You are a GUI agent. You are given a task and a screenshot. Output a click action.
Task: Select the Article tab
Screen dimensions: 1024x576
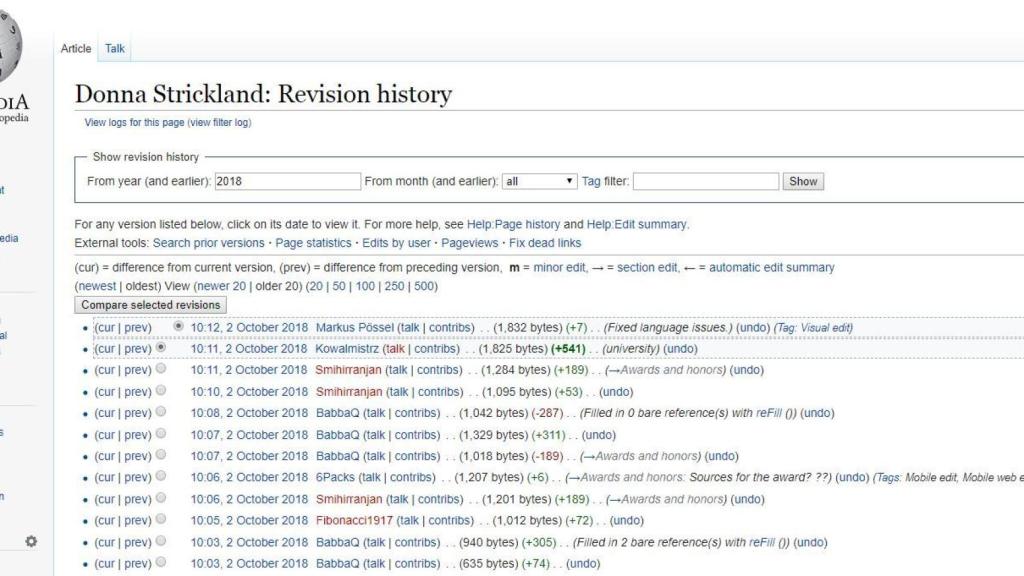(75, 48)
